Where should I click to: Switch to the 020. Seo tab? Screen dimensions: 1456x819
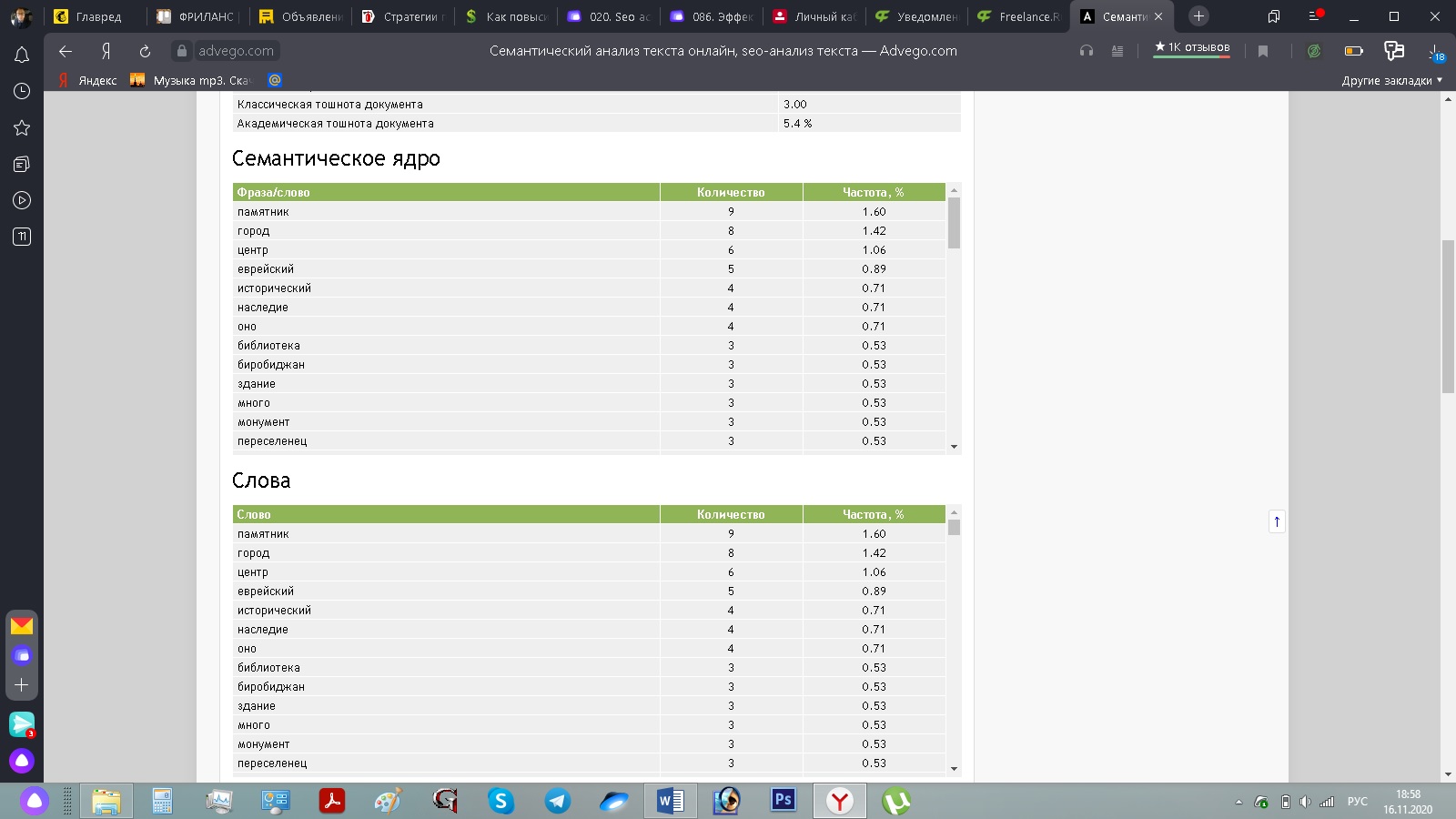tap(608, 16)
